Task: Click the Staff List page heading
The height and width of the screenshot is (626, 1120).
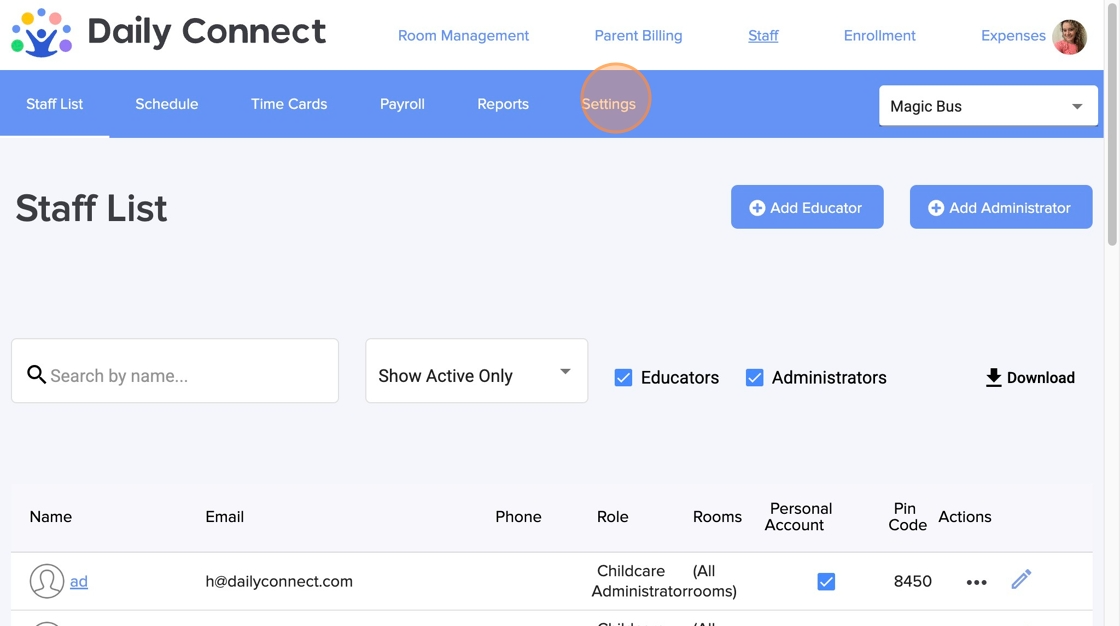Action: (x=91, y=208)
